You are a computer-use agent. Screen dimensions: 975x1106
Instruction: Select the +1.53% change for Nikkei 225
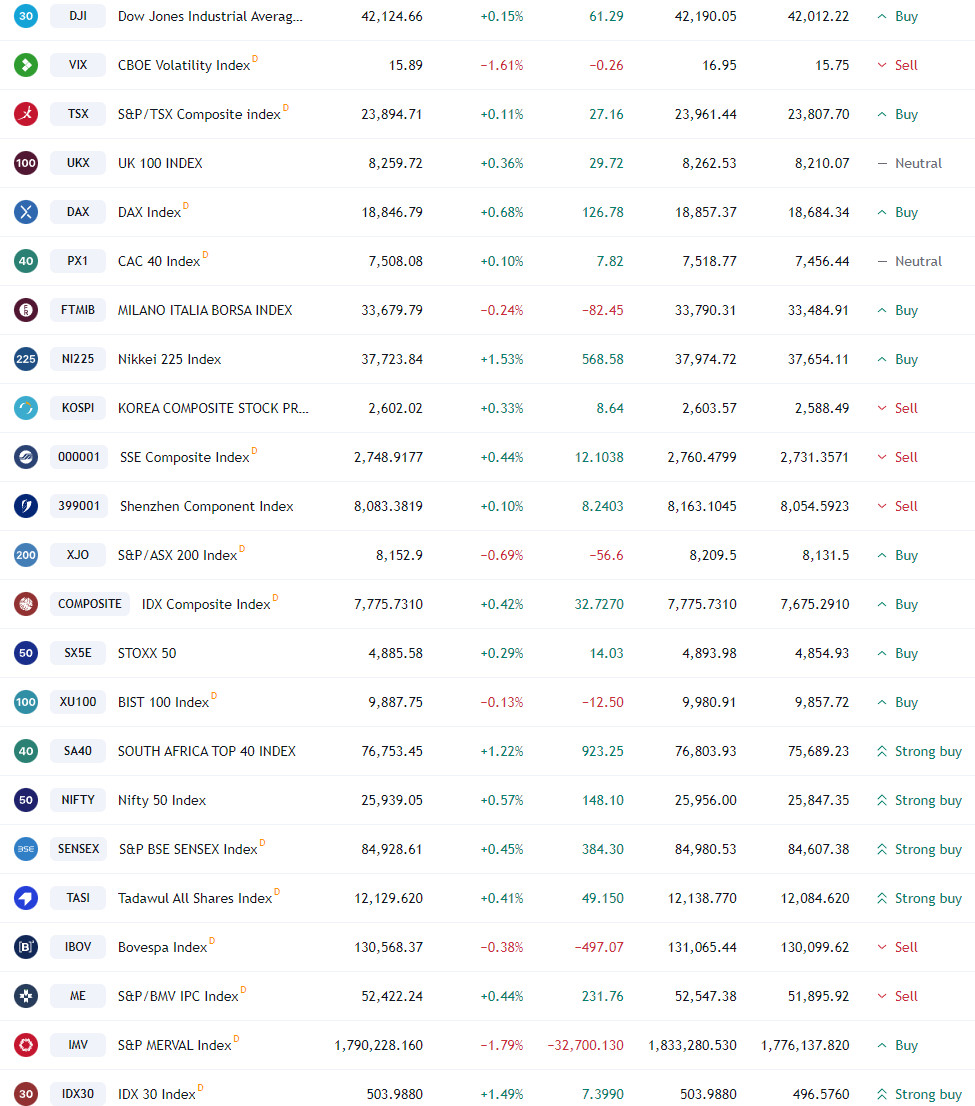(x=502, y=359)
